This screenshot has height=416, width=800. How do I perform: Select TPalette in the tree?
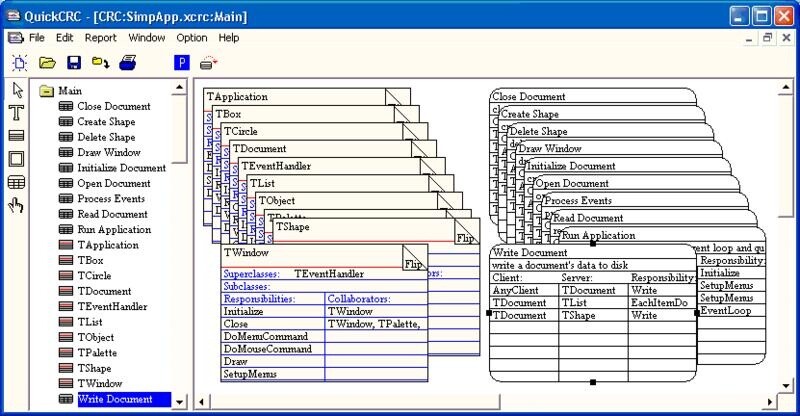point(97,353)
